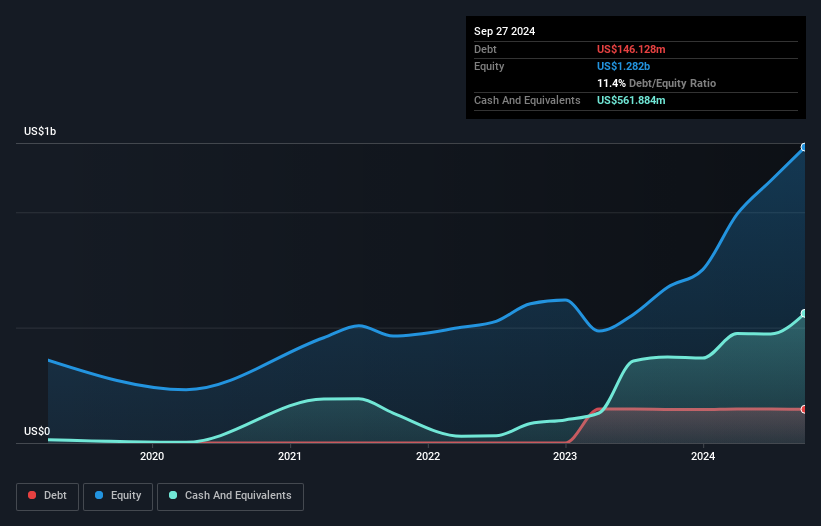Select the Debt endpoint marker on the chart

point(804,409)
